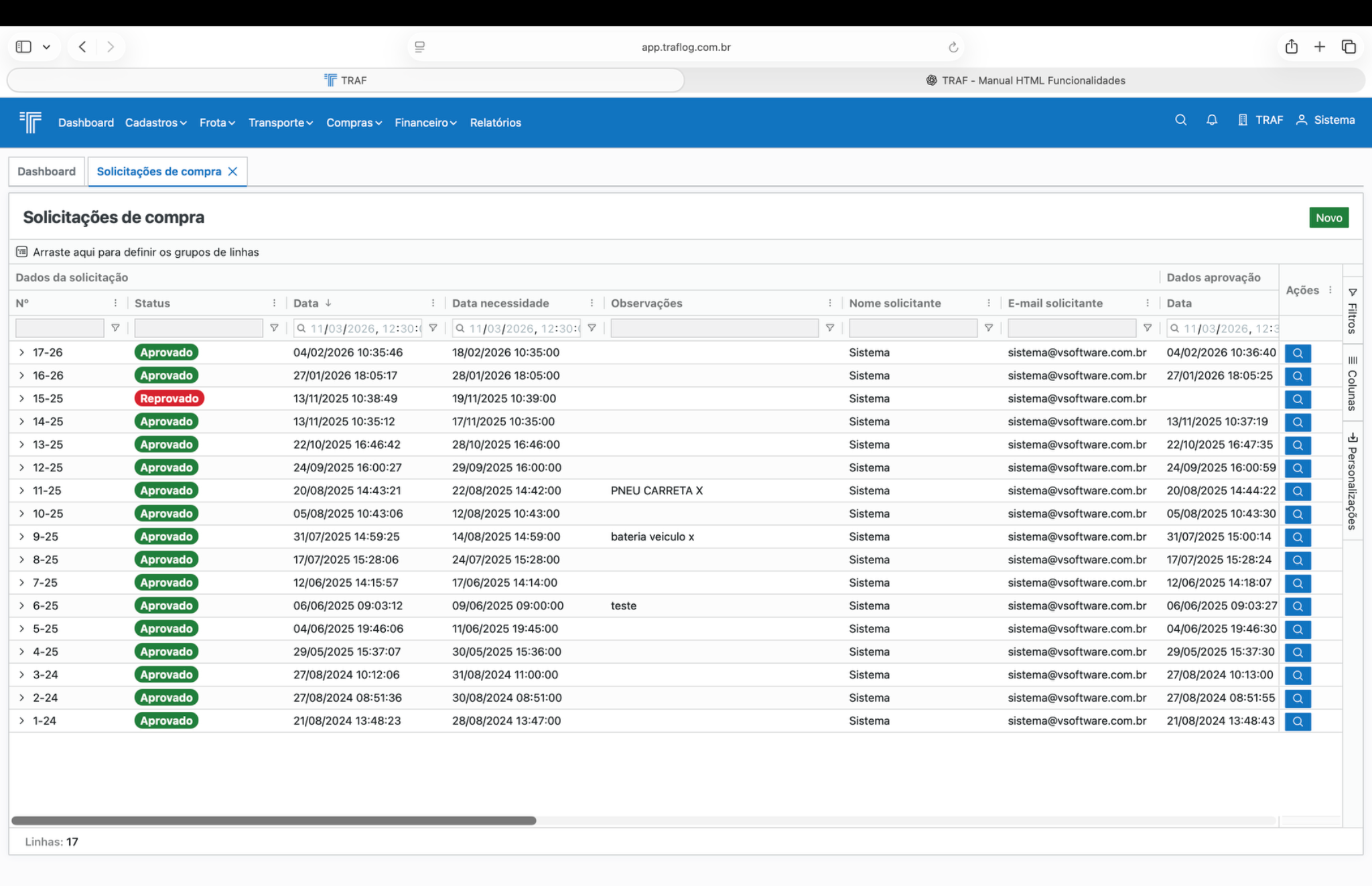Expand row 11-25 details

[x=21, y=491]
